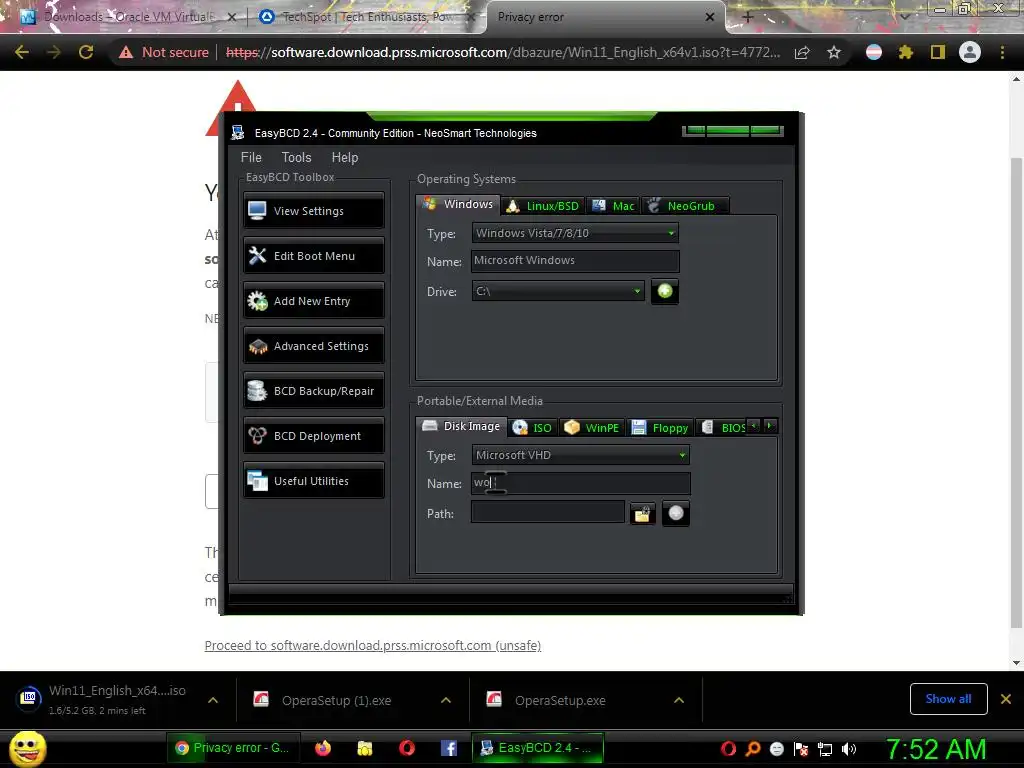This screenshot has width=1024, height=768.
Task: Switch to Privacy error Chrome taskbar item
Action: tap(232, 748)
